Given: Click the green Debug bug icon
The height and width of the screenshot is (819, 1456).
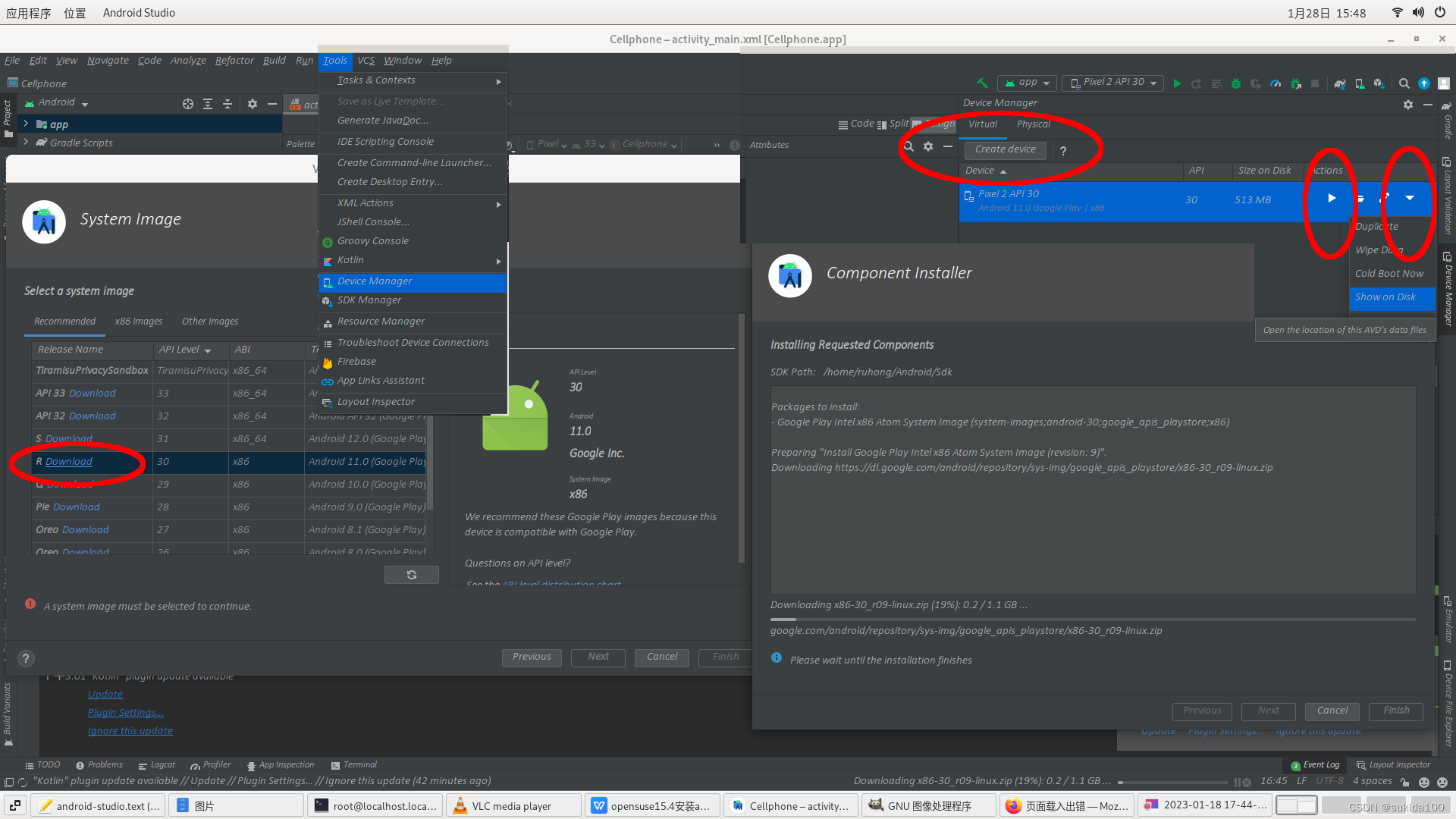Looking at the screenshot, I should click(1236, 83).
